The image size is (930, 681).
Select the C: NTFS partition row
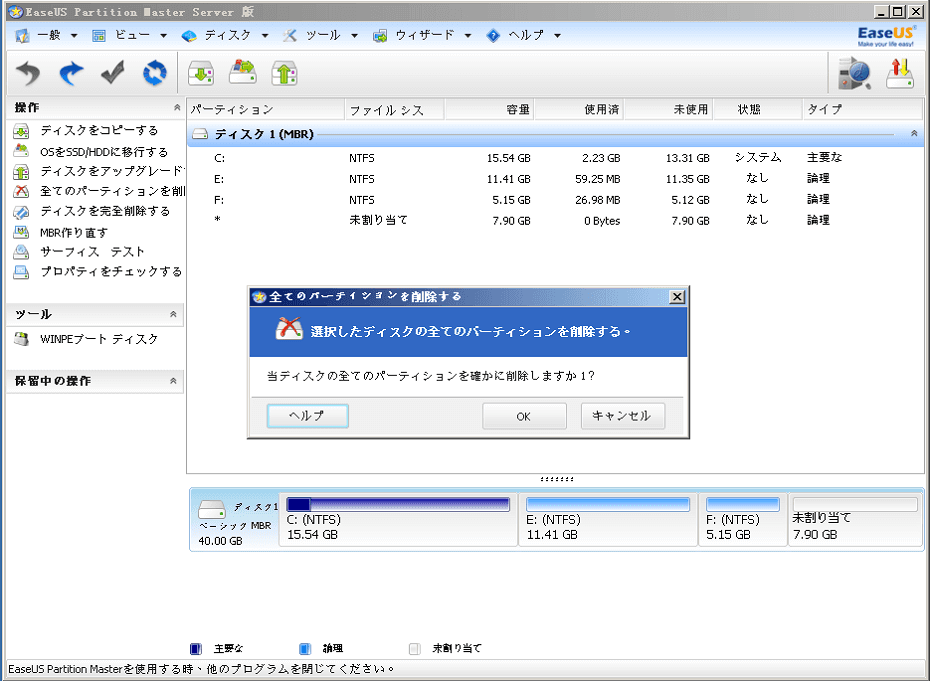pyautogui.click(x=555, y=158)
